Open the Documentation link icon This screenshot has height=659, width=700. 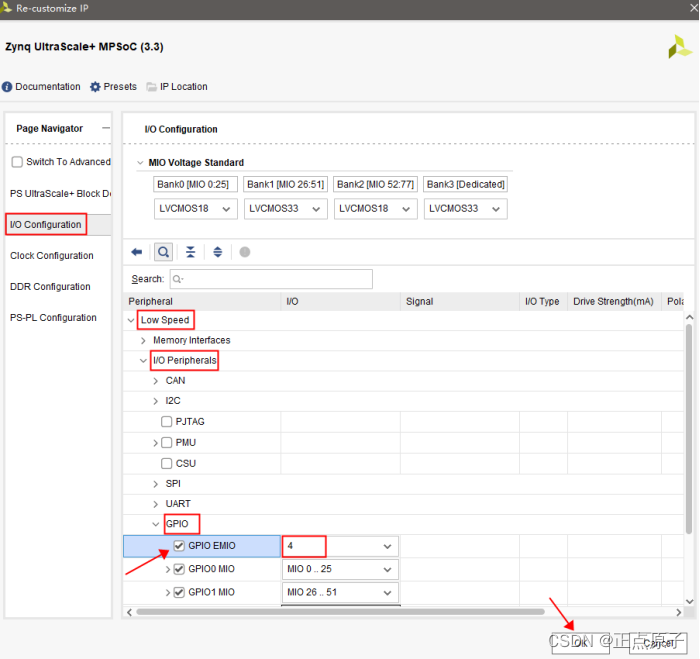click(x=7, y=87)
